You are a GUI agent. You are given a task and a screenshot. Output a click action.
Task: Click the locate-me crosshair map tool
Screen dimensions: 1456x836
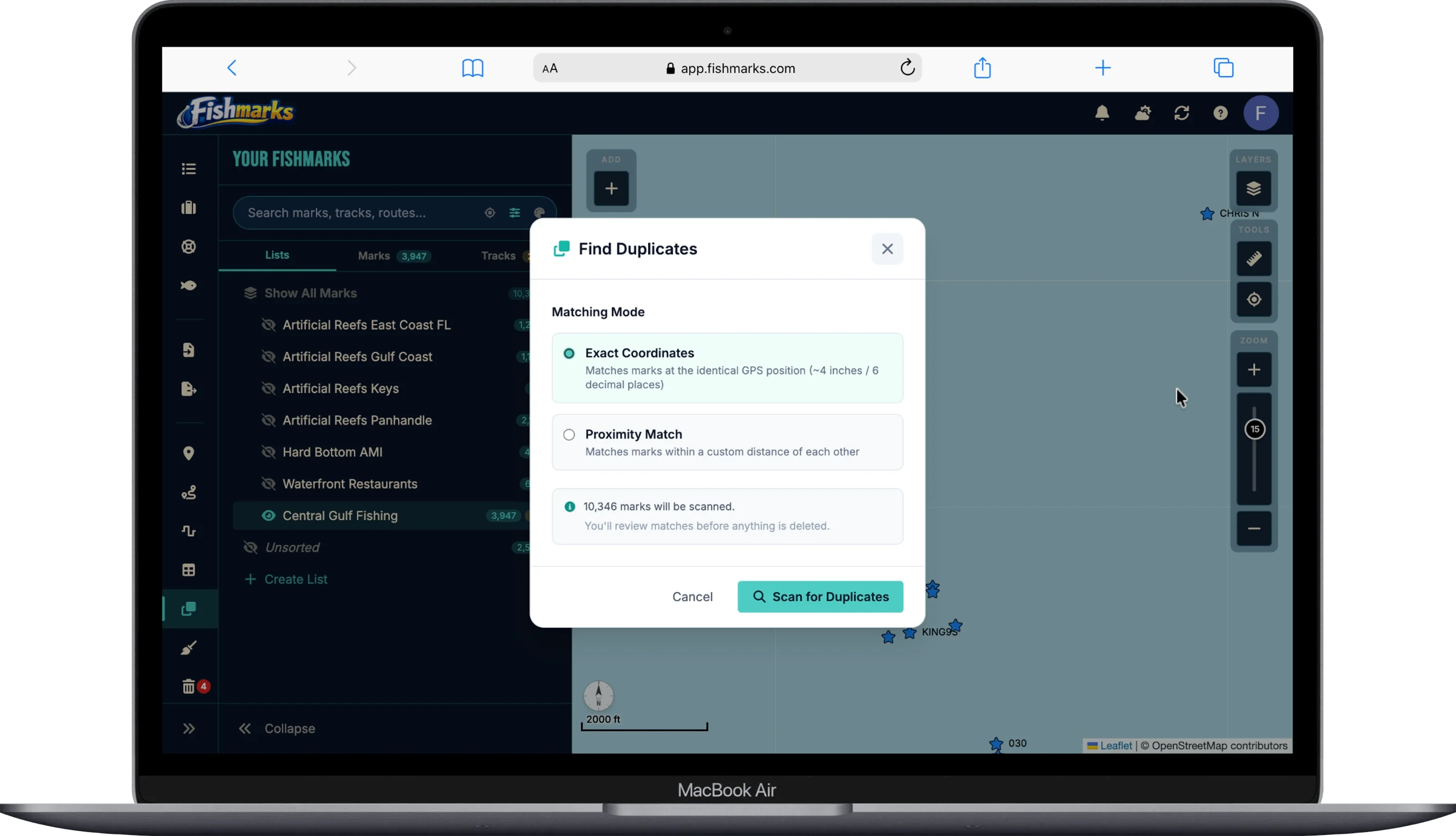(x=1254, y=299)
